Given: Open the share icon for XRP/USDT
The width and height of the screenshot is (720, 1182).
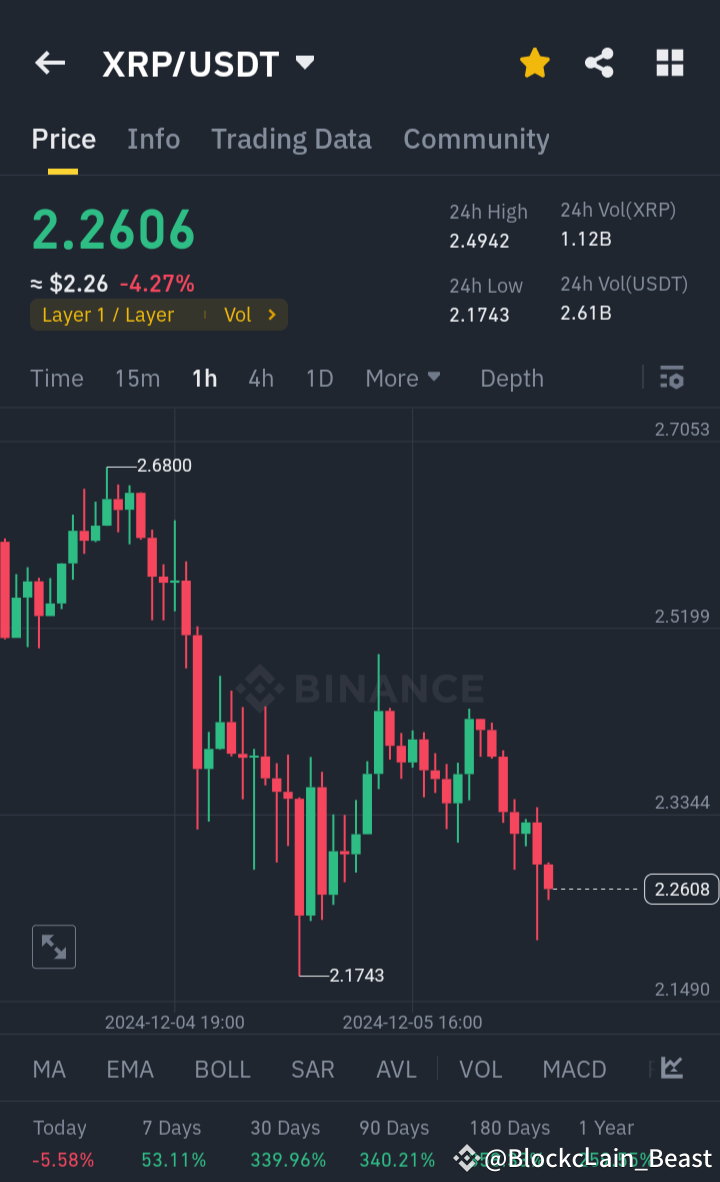Looking at the screenshot, I should point(599,62).
